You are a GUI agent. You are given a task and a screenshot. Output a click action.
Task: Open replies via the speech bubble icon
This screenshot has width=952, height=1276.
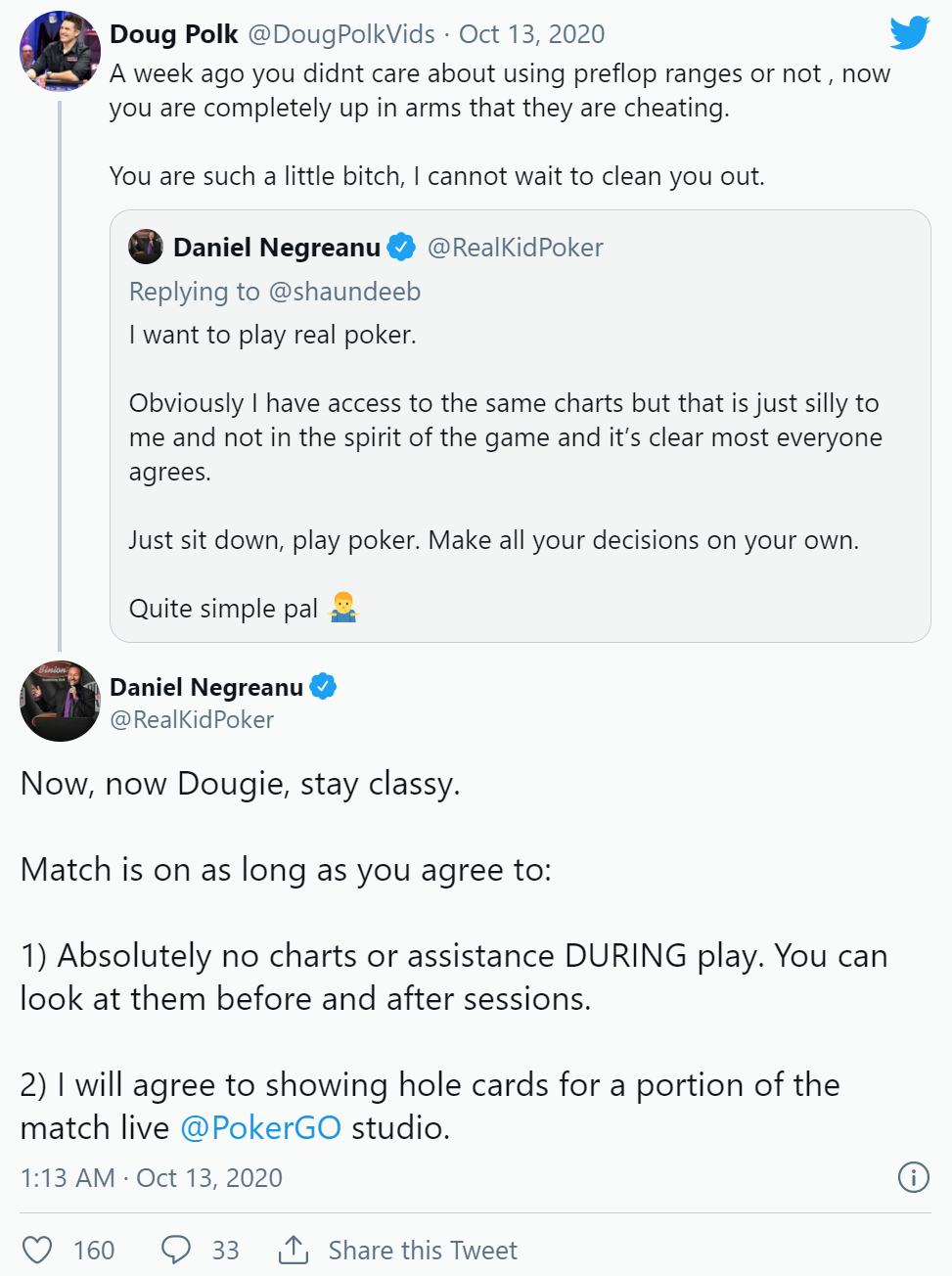[x=176, y=1250]
